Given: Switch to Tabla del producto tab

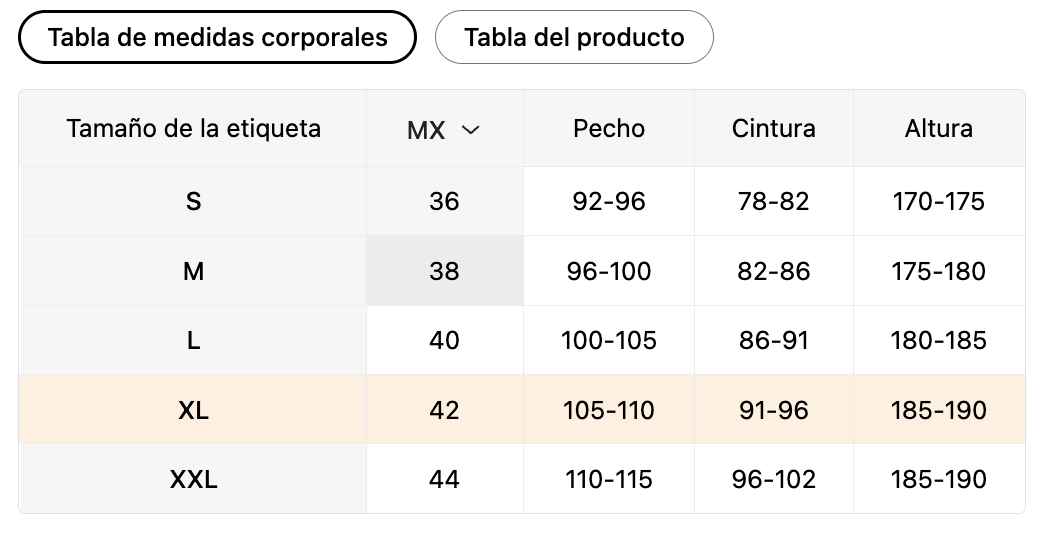Looking at the screenshot, I should tap(574, 37).
